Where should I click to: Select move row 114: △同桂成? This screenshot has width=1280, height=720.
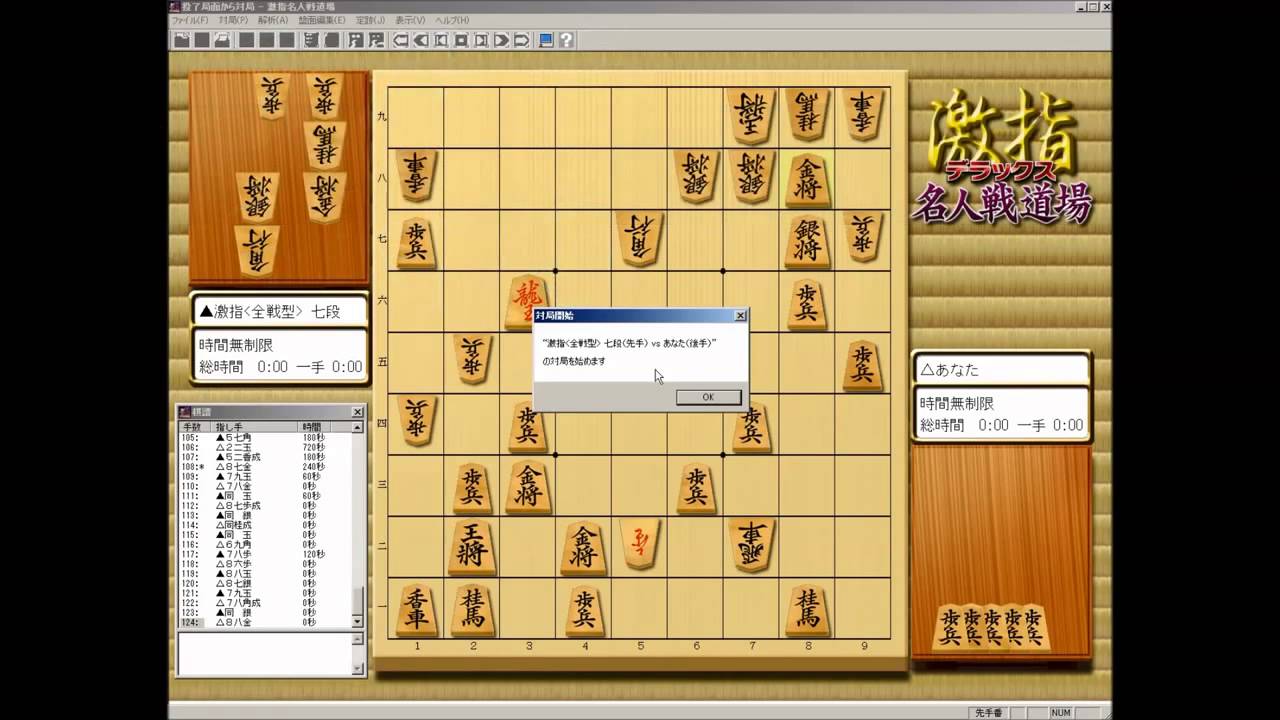pos(265,525)
